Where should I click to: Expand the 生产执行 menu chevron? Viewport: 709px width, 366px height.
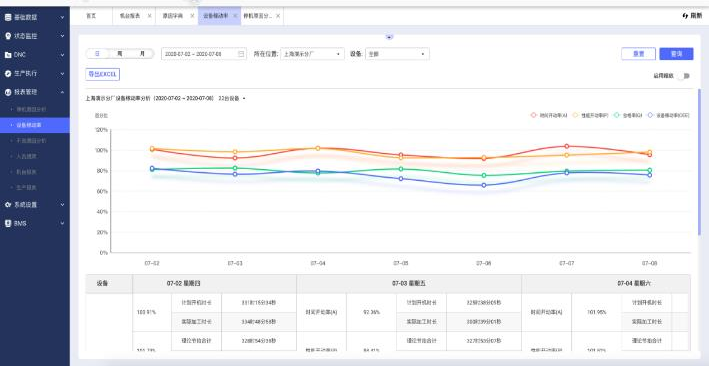click(x=62, y=73)
